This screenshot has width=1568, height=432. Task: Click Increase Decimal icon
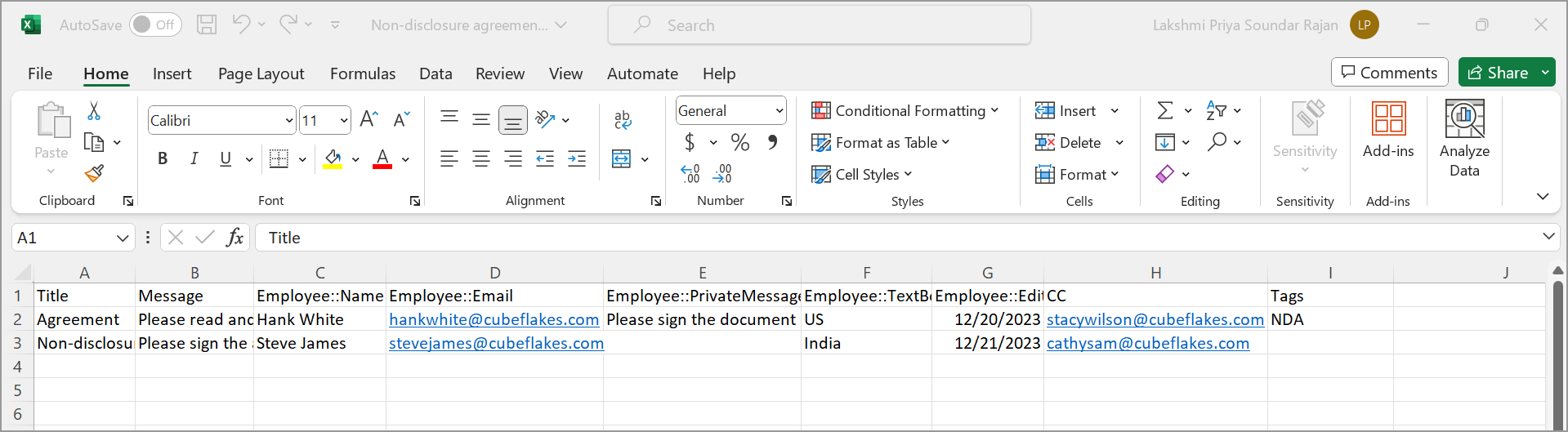pos(690,173)
